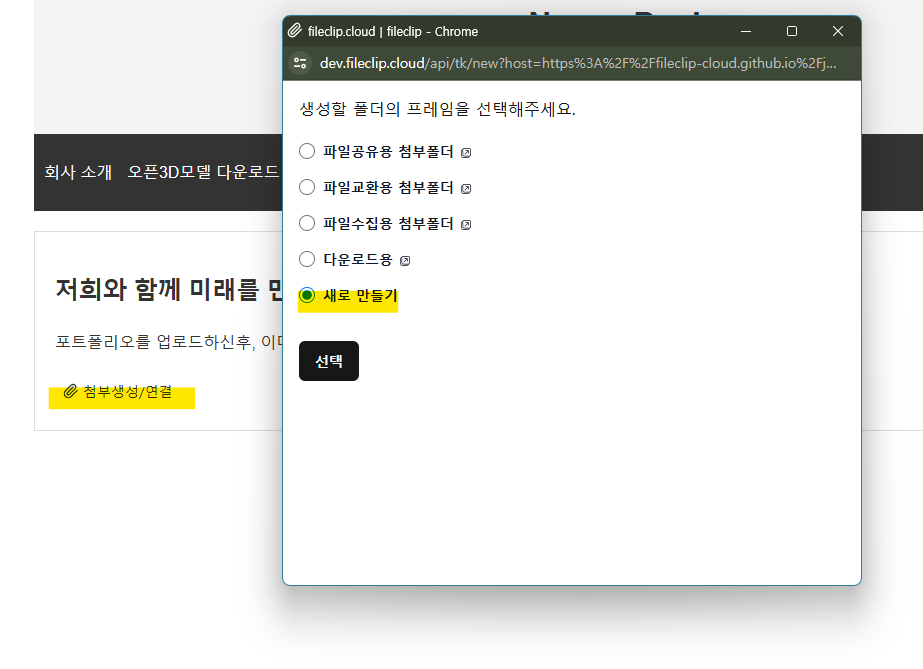Open the external-link icon next to 다운로드용
This screenshot has width=923, height=669.
coord(405,259)
